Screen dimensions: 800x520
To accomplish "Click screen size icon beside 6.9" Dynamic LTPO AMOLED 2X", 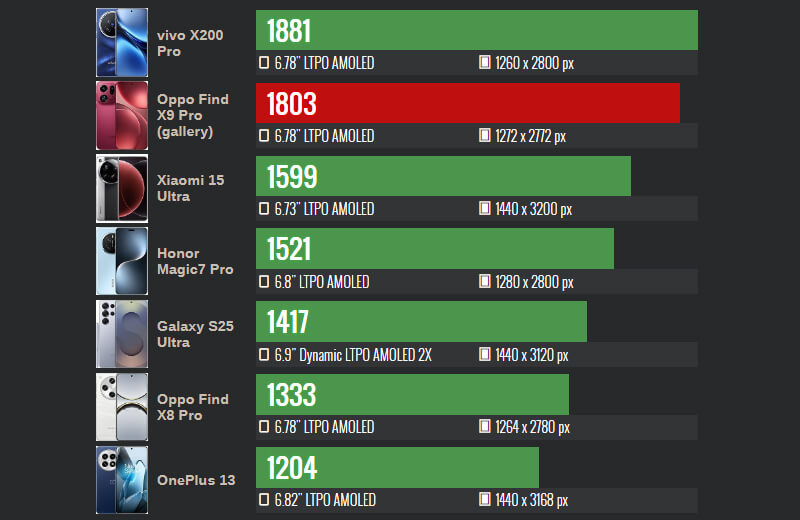I will 264,355.
